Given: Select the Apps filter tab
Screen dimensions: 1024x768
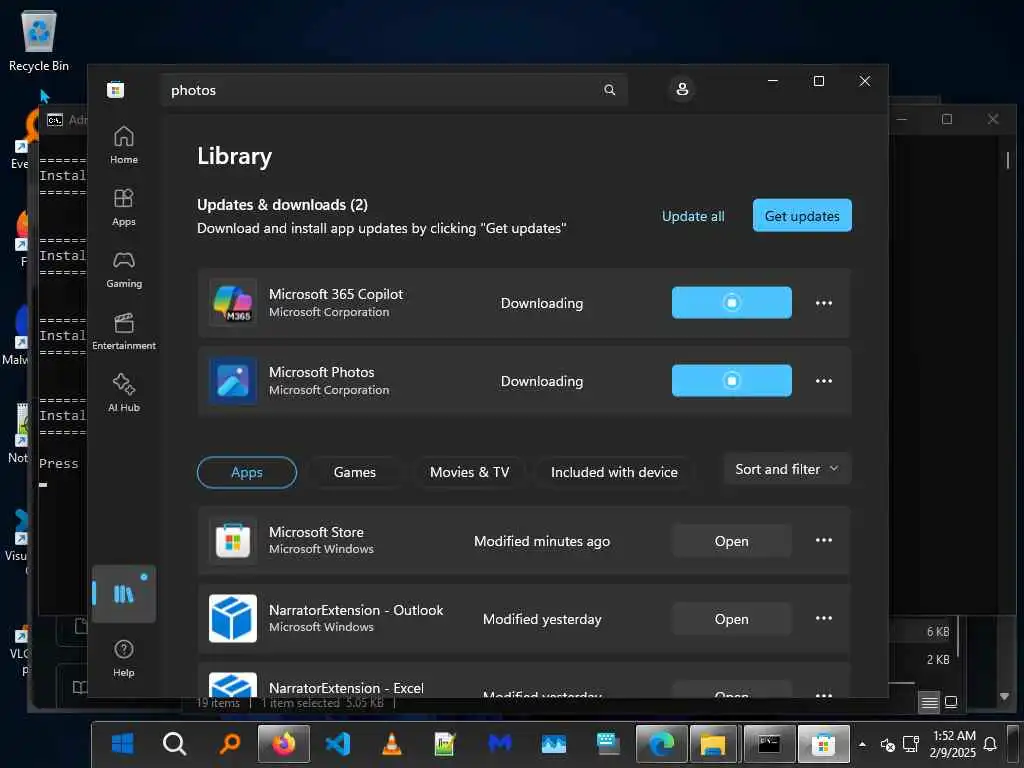Looking at the screenshot, I should point(247,472).
